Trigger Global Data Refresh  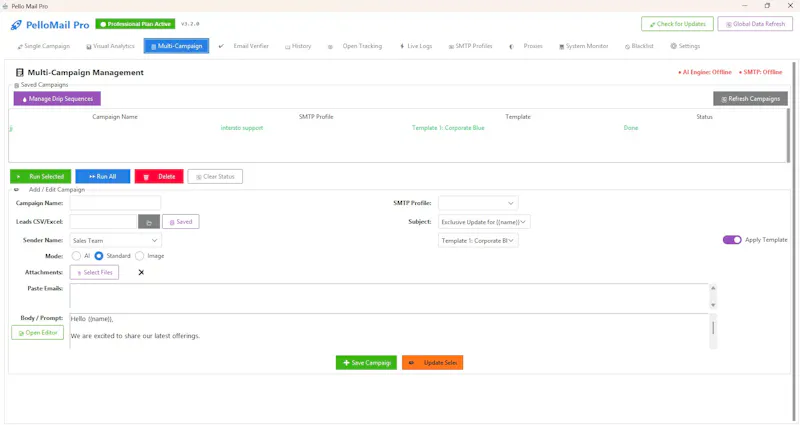point(755,24)
